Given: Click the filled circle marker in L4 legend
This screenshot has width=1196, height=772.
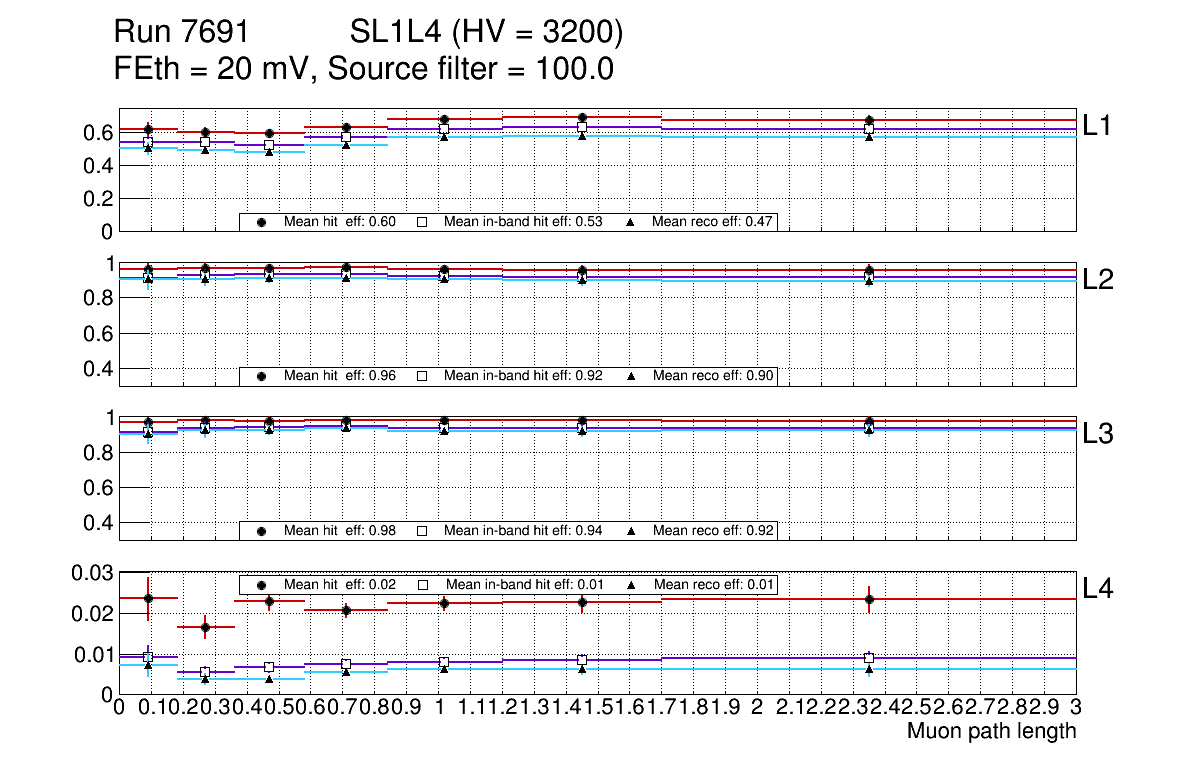Looking at the screenshot, I should coord(262,584).
